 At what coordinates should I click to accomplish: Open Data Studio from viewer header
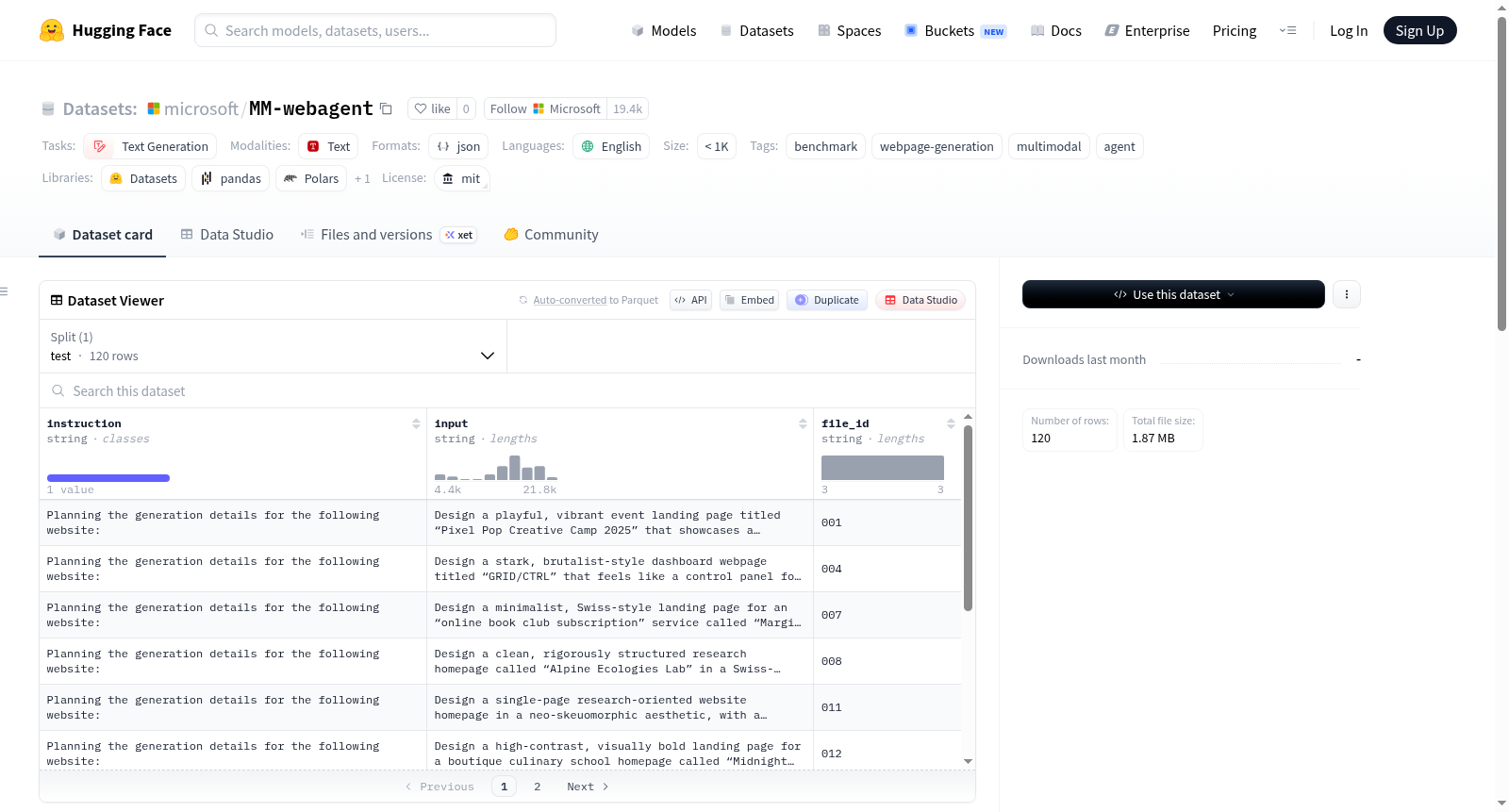(x=920, y=300)
